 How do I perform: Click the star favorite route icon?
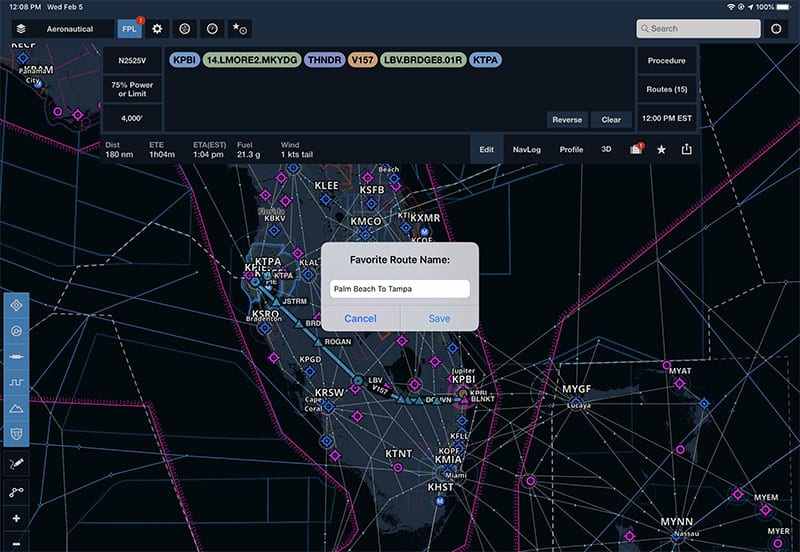click(661, 149)
